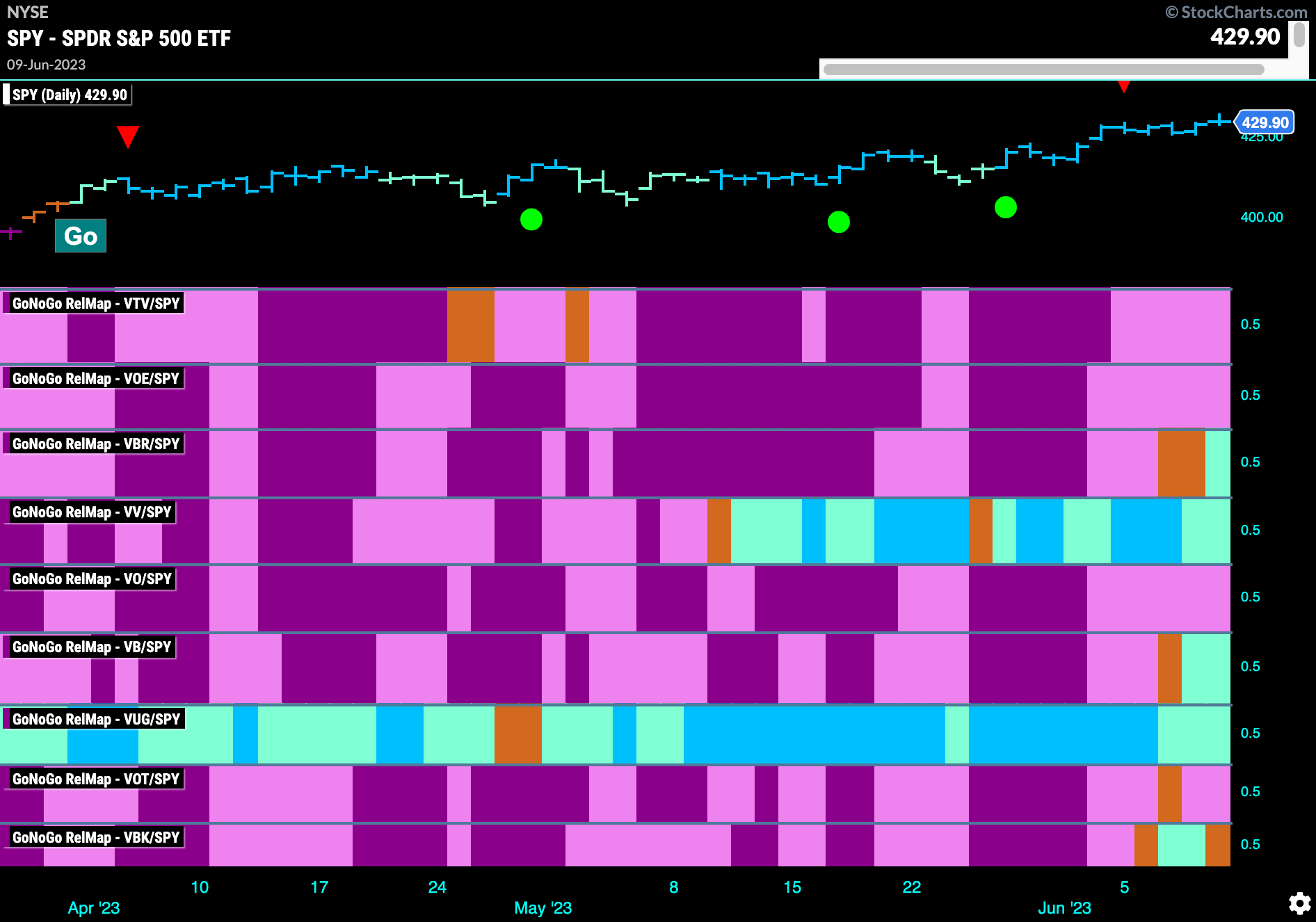
Task: Click the SPY - SPDR S&P 500 ETF title
Action: [119, 38]
